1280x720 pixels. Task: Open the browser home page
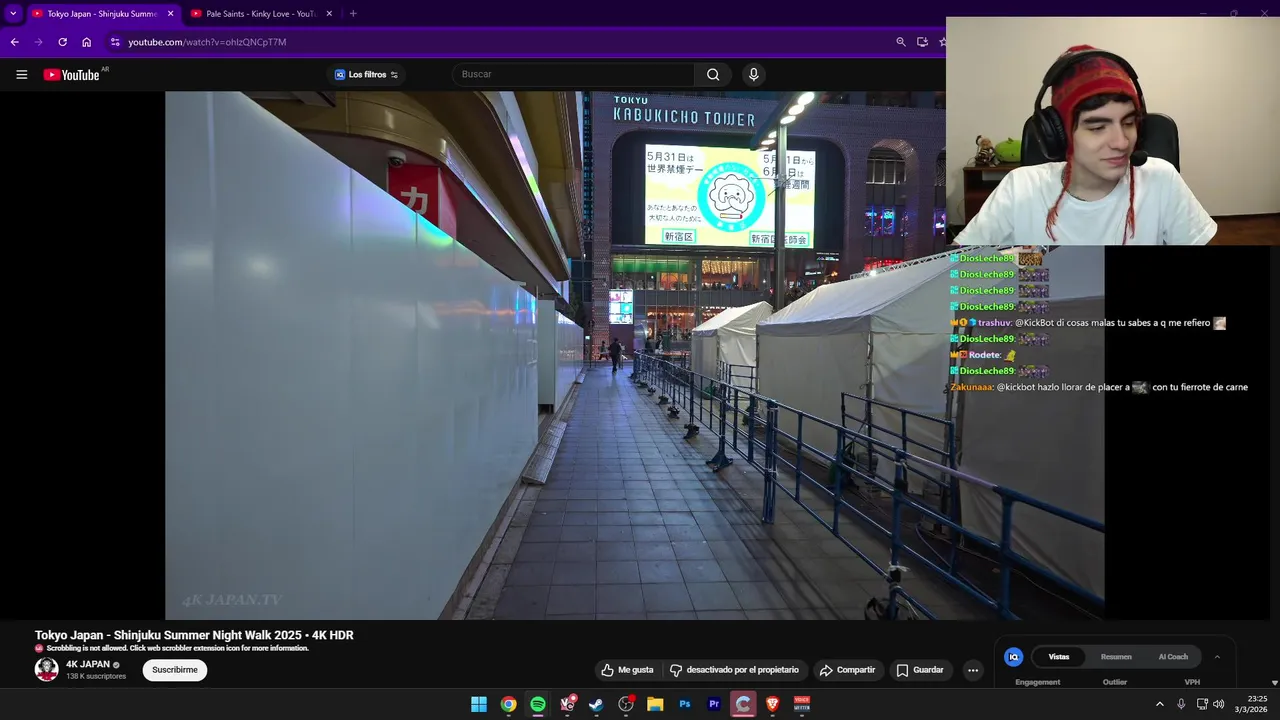point(86,42)
